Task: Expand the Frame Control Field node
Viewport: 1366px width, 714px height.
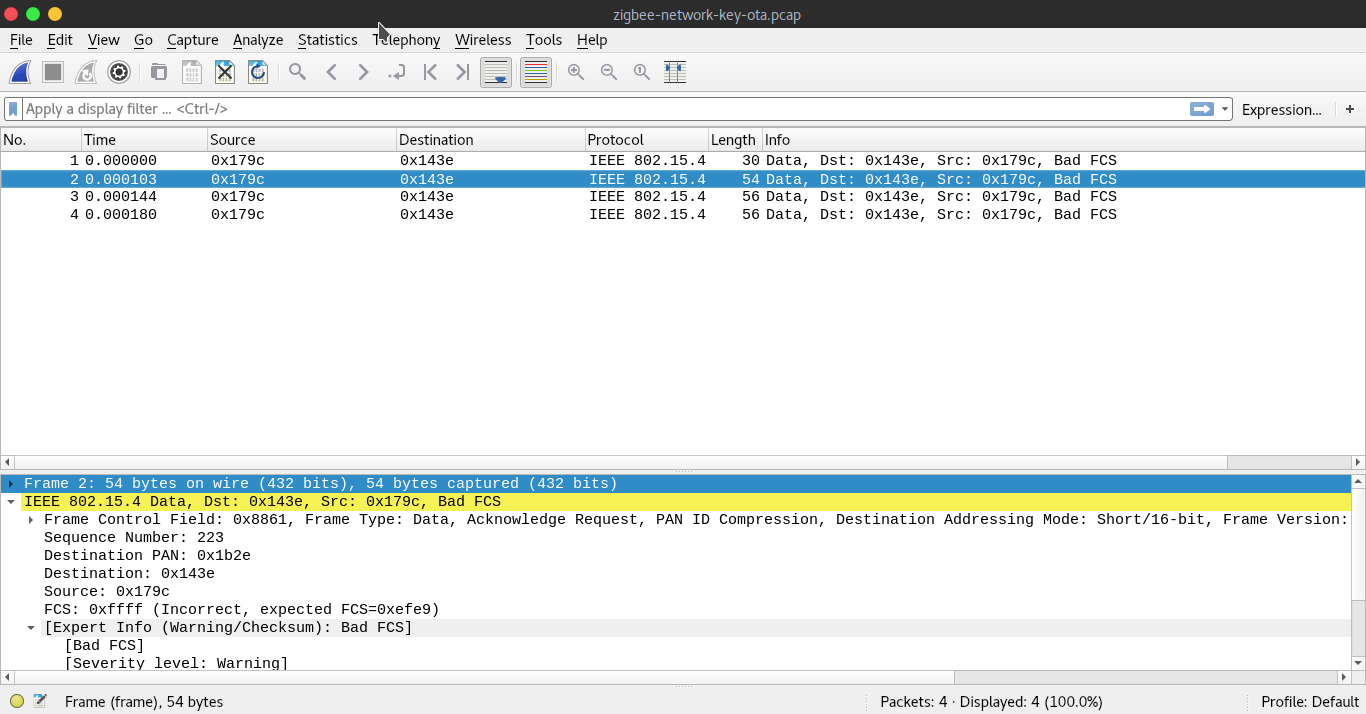Action: (x=31, y=520)
